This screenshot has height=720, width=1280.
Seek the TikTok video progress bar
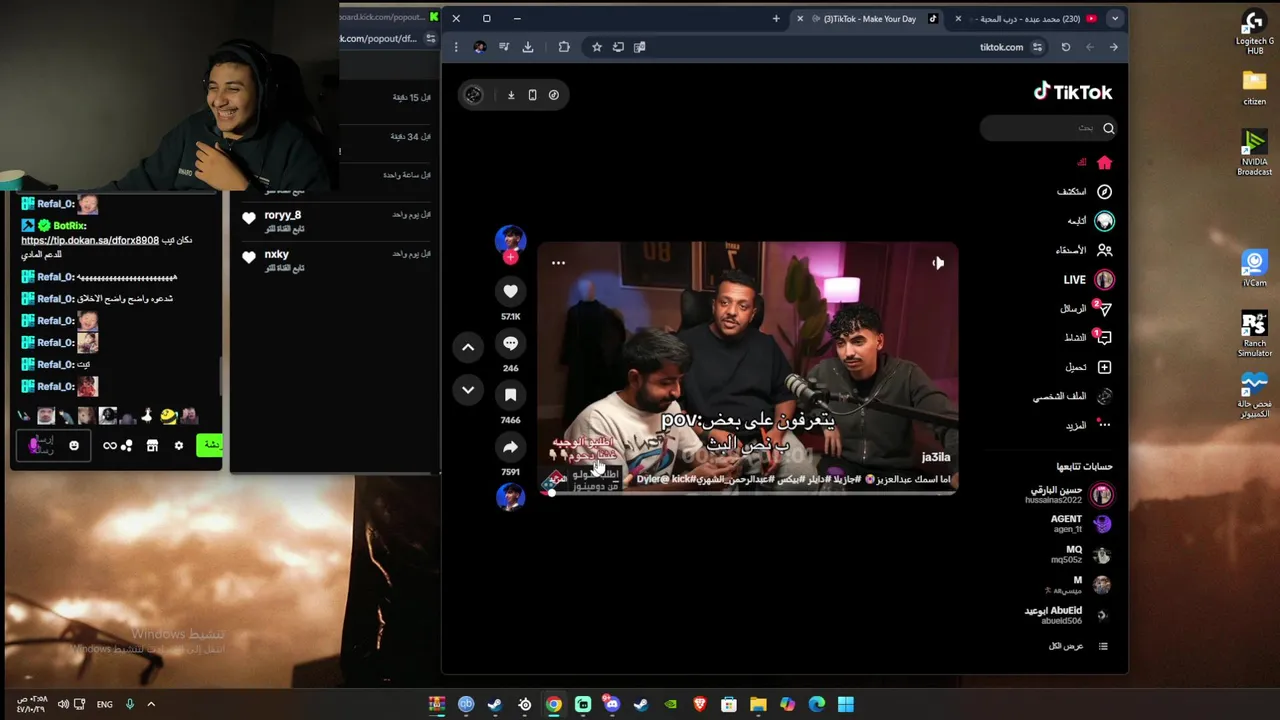coord(748,492)
